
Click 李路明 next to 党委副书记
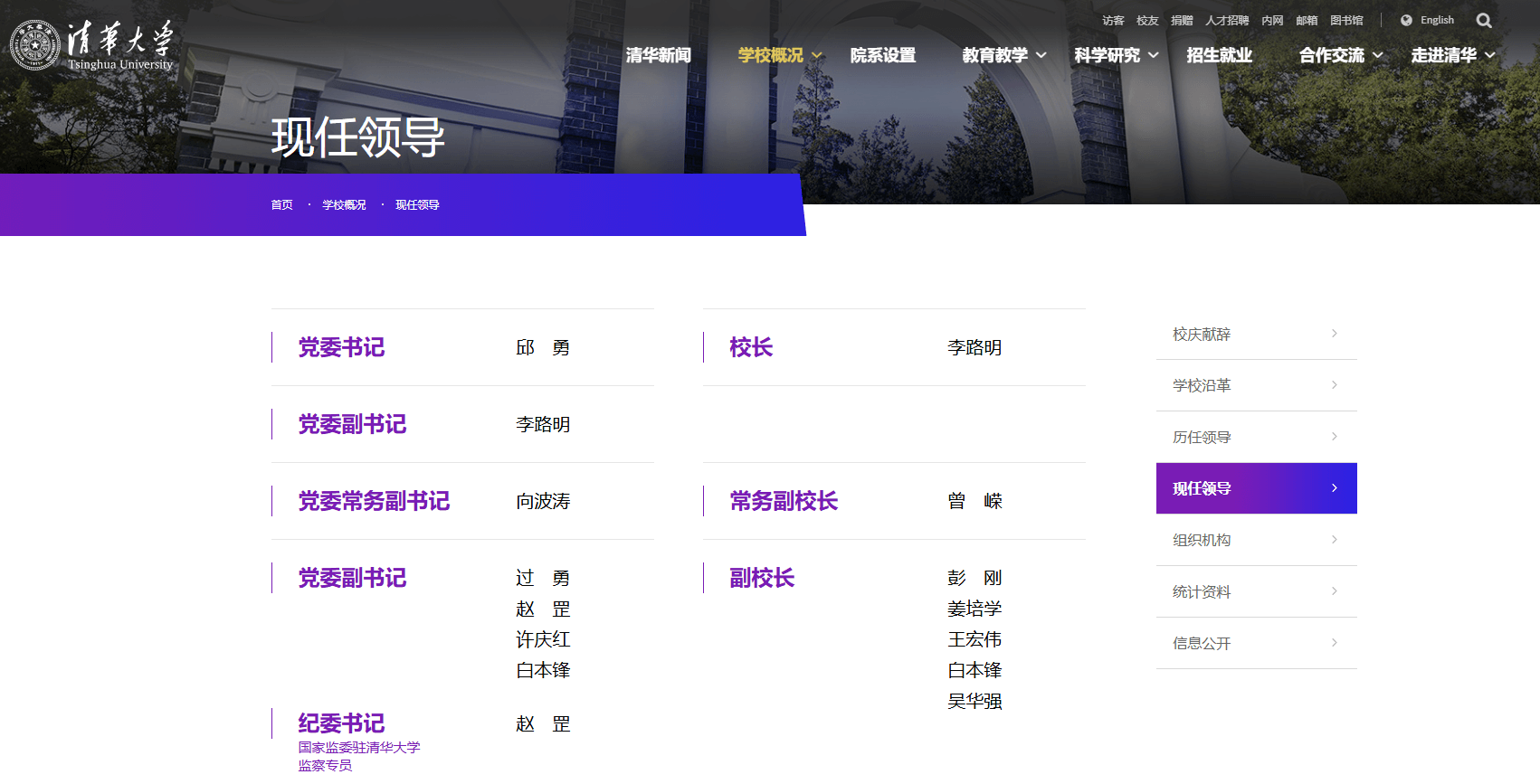tap(543, 425)
